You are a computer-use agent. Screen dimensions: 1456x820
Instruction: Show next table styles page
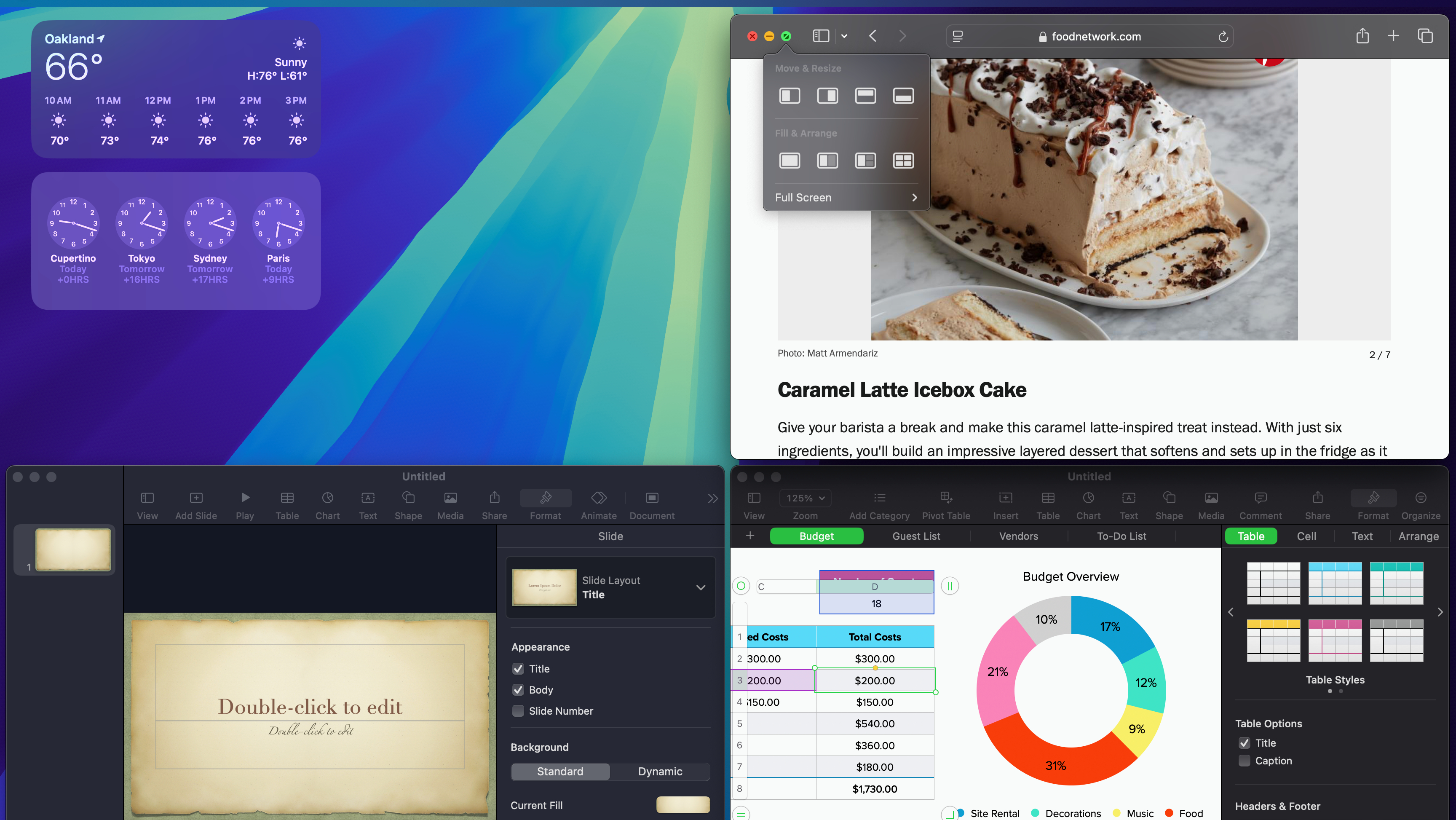pyautogui.click(x=1440, y=612)
